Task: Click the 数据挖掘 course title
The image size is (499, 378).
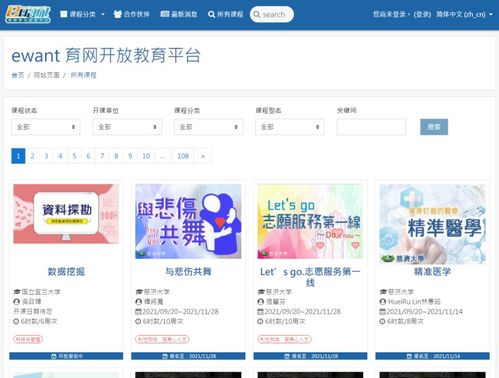Action: pyautogui.click(x=66, y=272)
